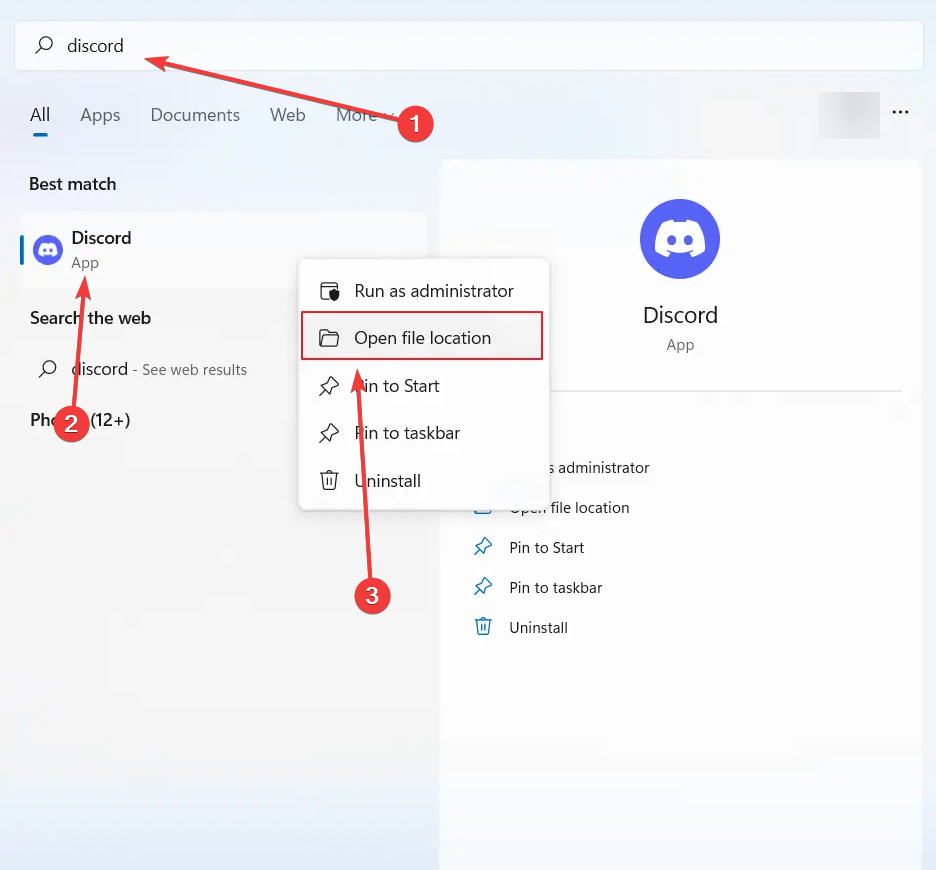The width and height of the screenshot is (936, 870).
Task: Click the blue trash icon in details pane
Action: (483, 626)
